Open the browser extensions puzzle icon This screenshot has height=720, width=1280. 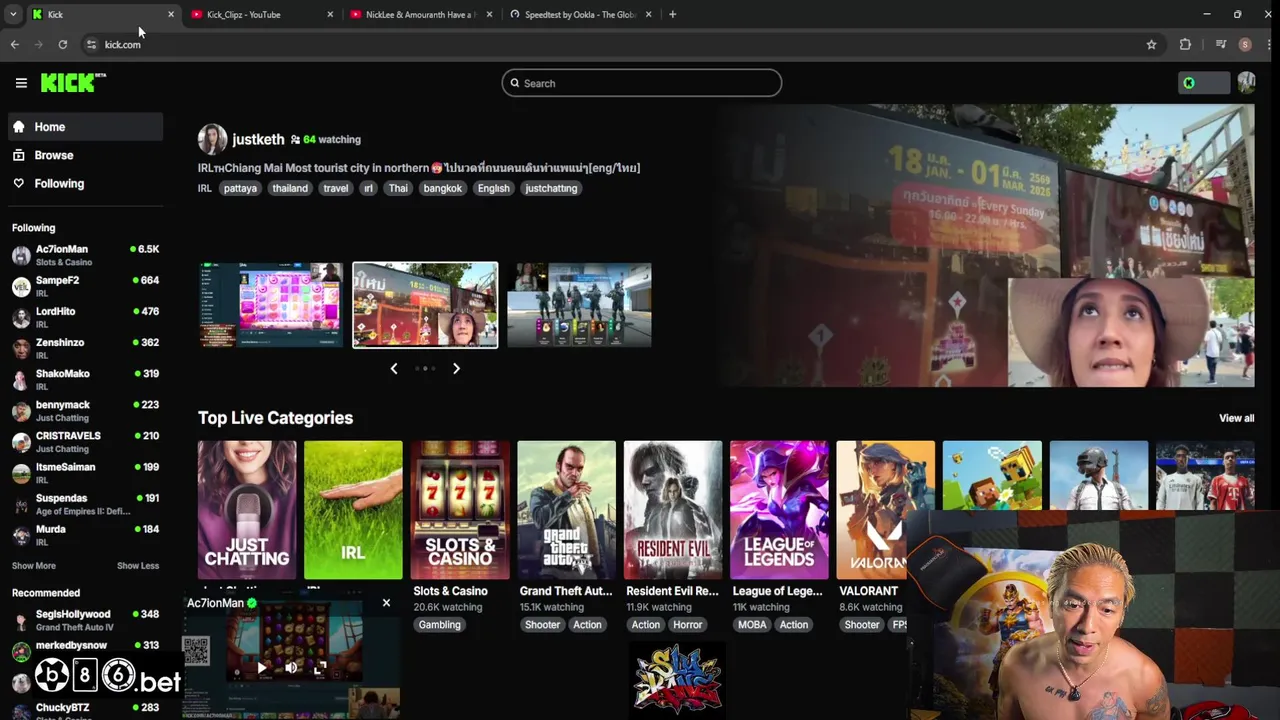pyautogui.click(x=1185, y=44)
